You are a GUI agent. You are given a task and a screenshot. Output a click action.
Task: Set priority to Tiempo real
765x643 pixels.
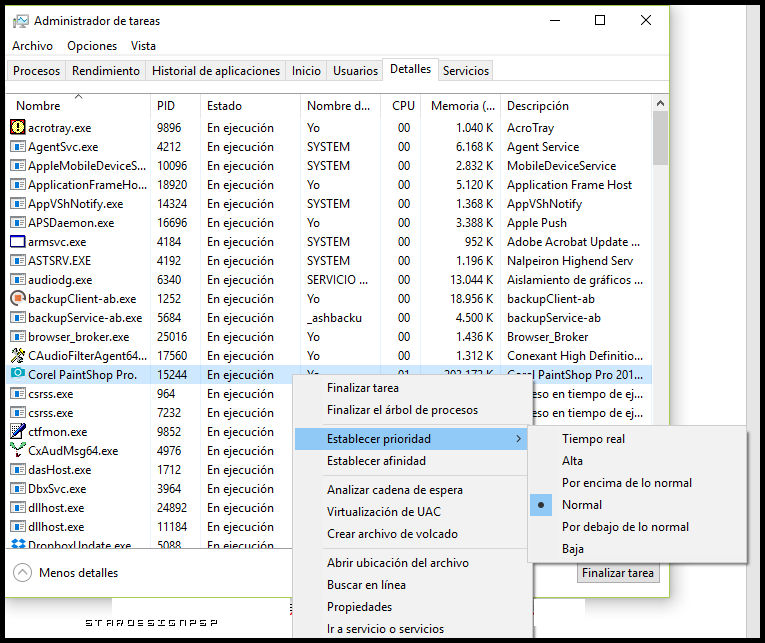(x=637, y=439)
